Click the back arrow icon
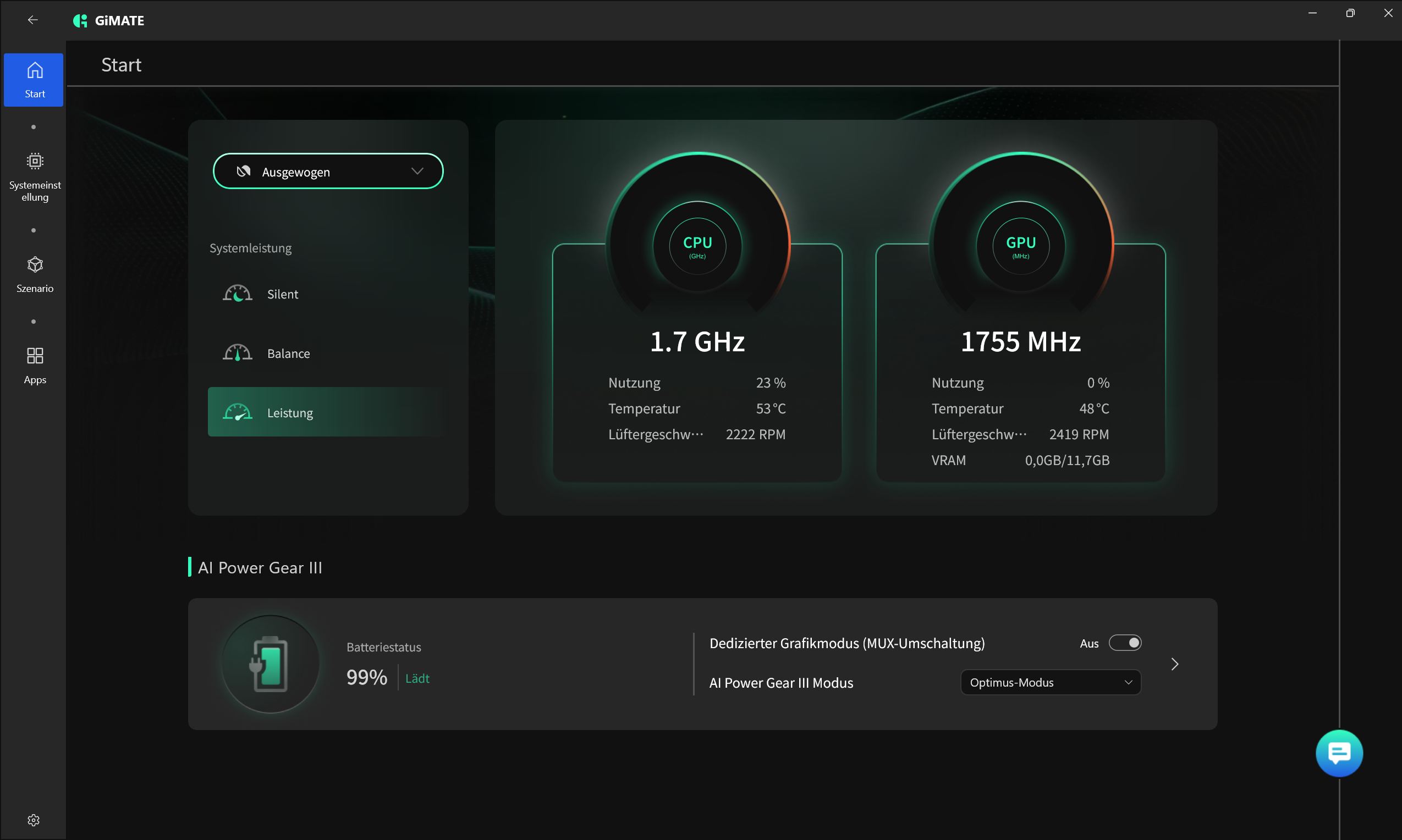 pos(33,20)
